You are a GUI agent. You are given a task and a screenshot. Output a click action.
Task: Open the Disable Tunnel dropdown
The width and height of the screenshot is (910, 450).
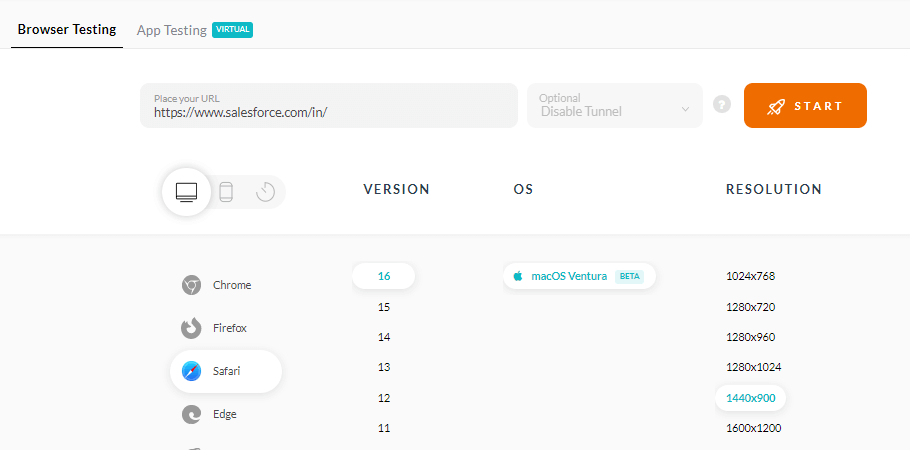coord(615,105)
